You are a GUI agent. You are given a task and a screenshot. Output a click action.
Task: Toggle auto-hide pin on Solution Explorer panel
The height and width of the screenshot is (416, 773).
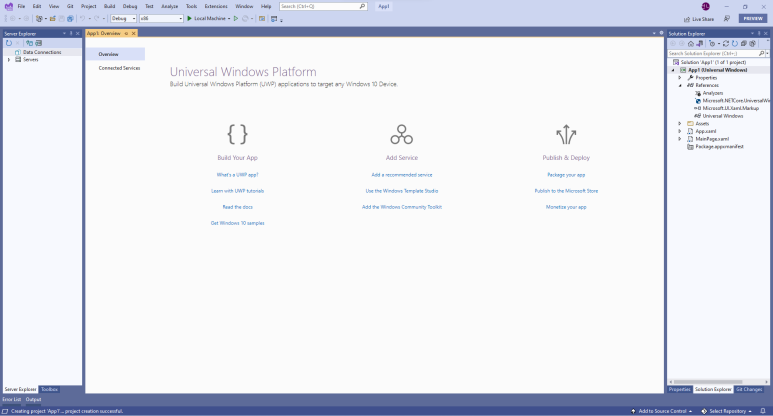(759, 34)
